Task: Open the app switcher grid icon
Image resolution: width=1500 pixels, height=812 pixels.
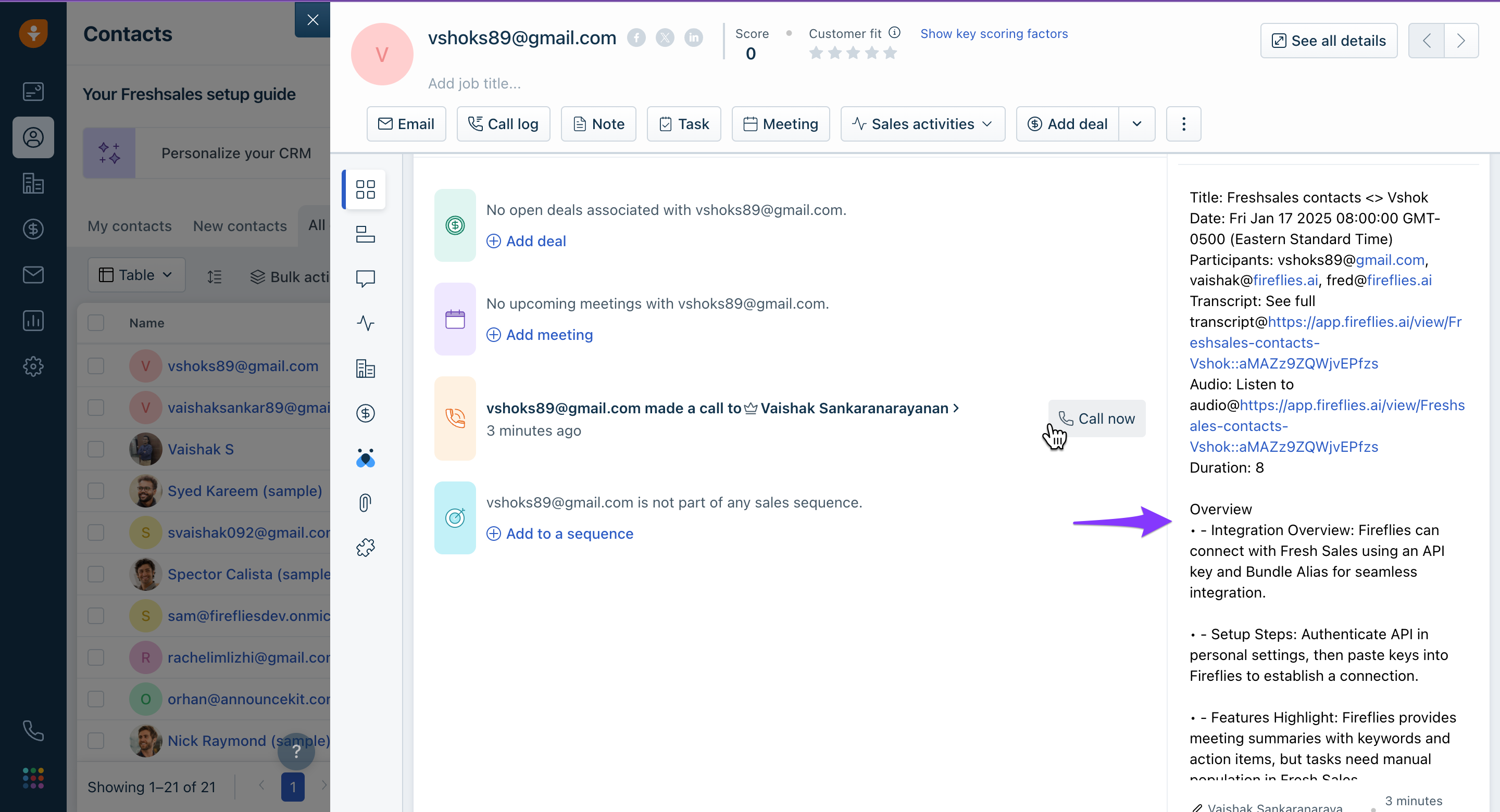Action: pyautogui.click(x=33, y=778)
